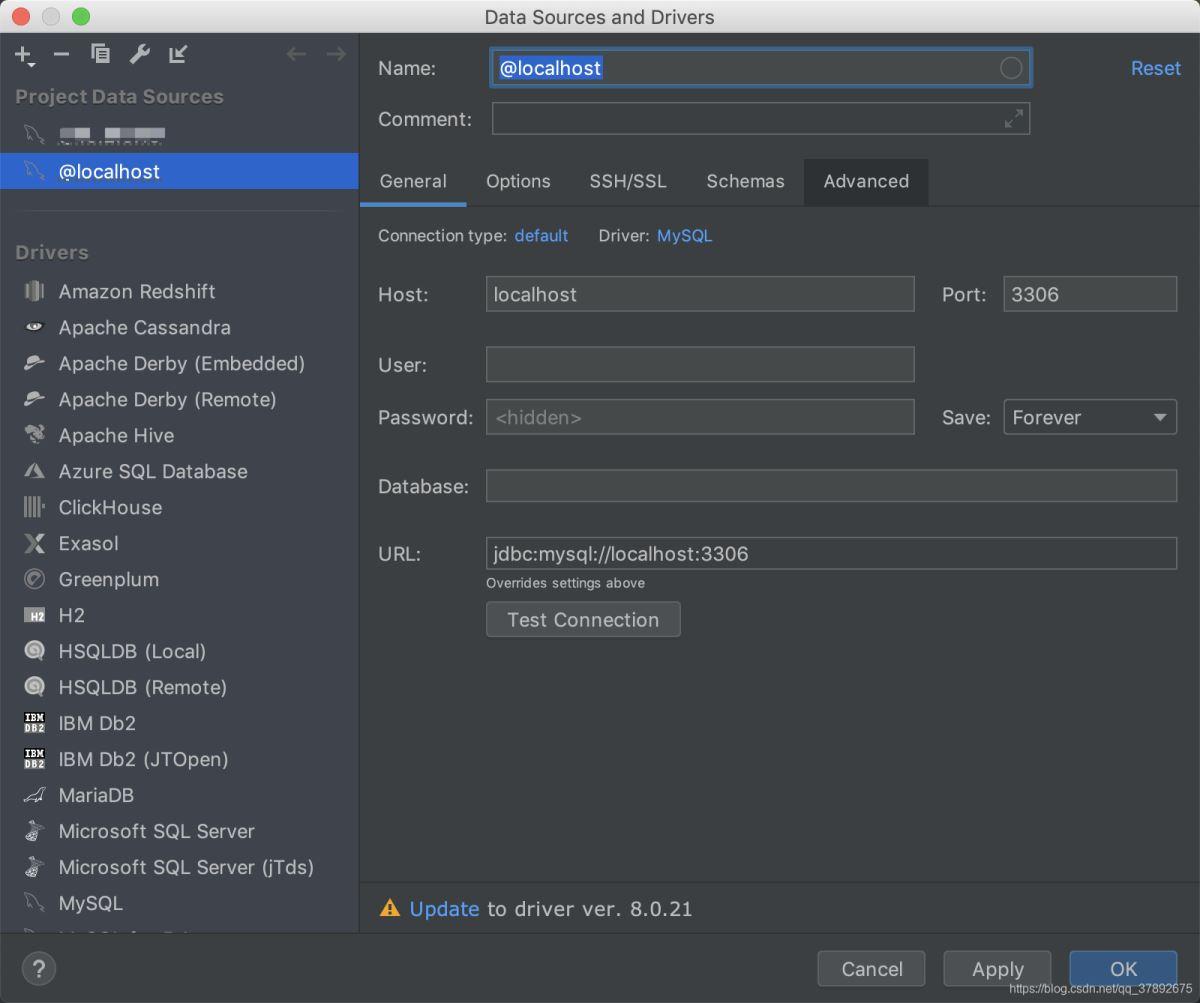1200x1003 pixels.
Task: Open the Save password dropdown
Action: 1089,417
